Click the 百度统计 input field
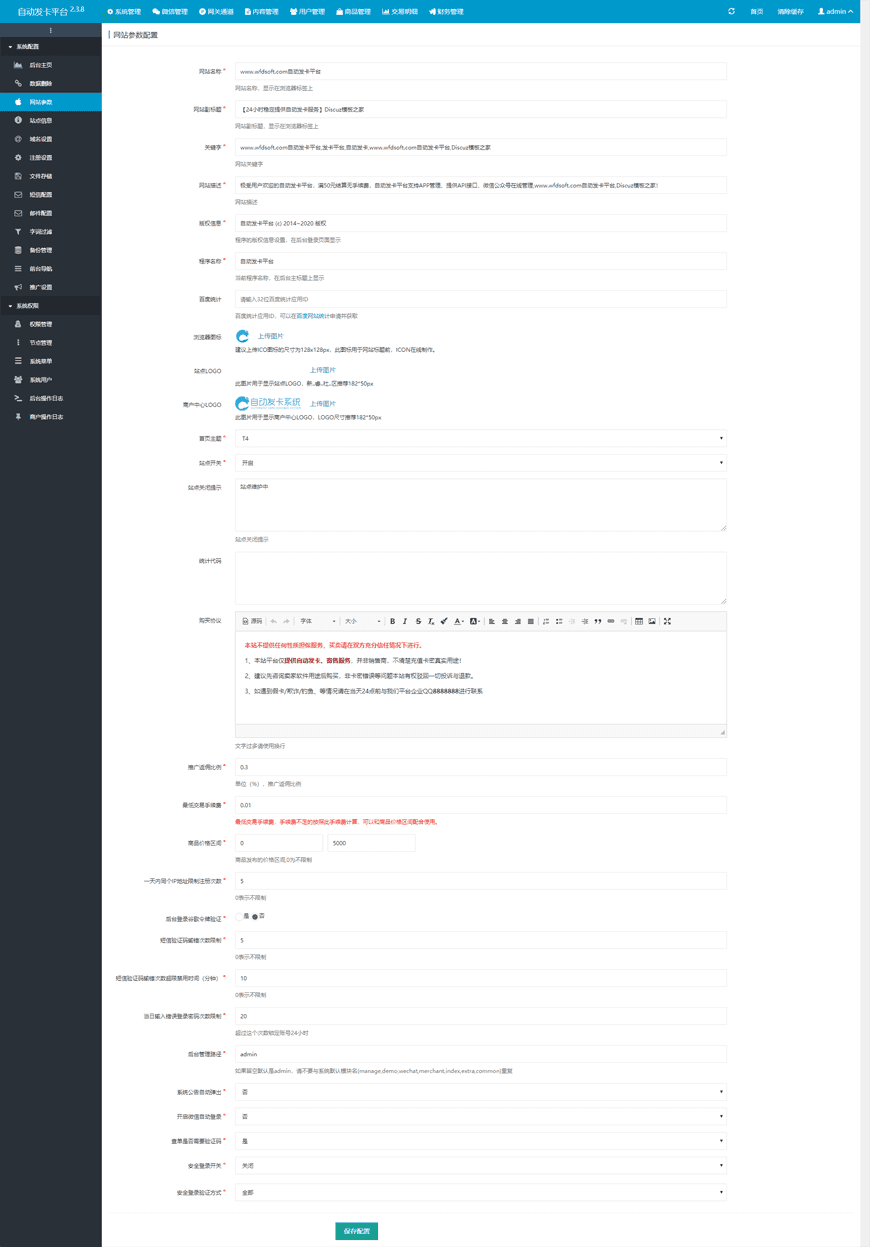Screen dimensions: 870x1247 pyautogui.click(x=480, y=298)
